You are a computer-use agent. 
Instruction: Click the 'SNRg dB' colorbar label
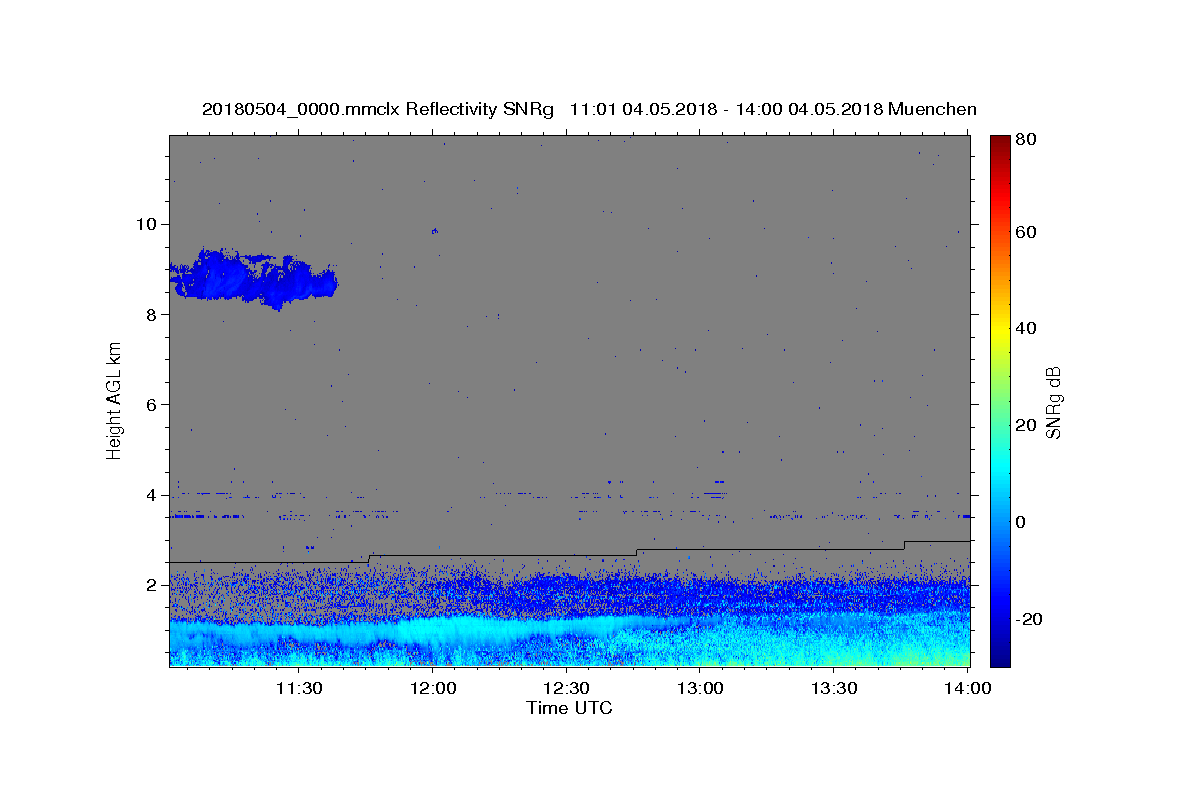1052,401
